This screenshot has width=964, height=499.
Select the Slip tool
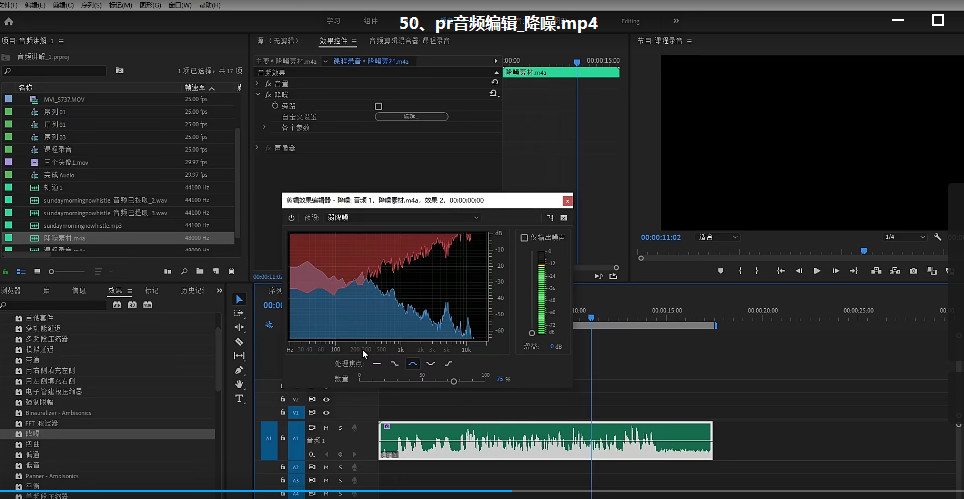(x=240, y=356)
